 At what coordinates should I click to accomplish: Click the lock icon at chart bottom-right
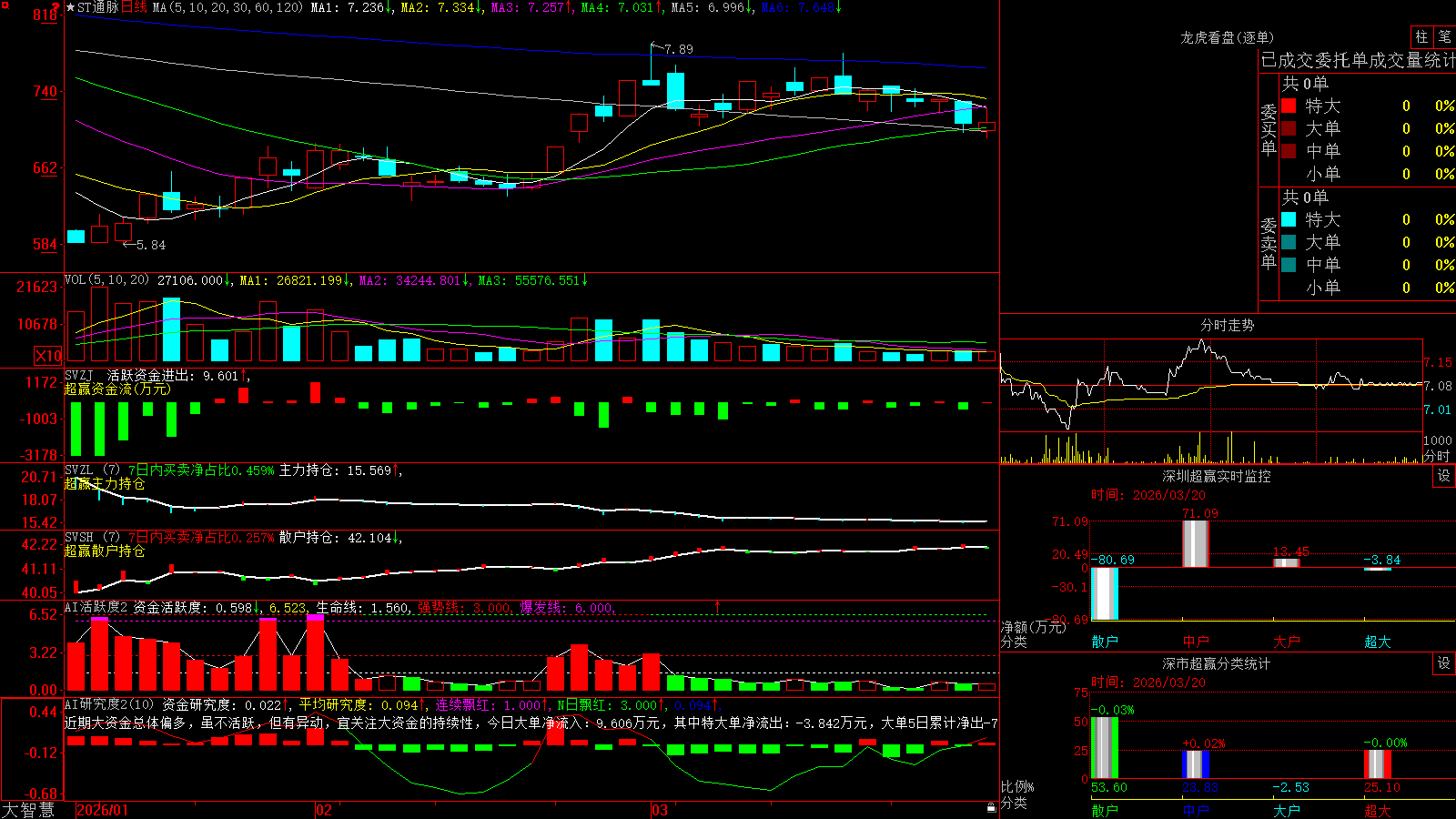[991, 808]
